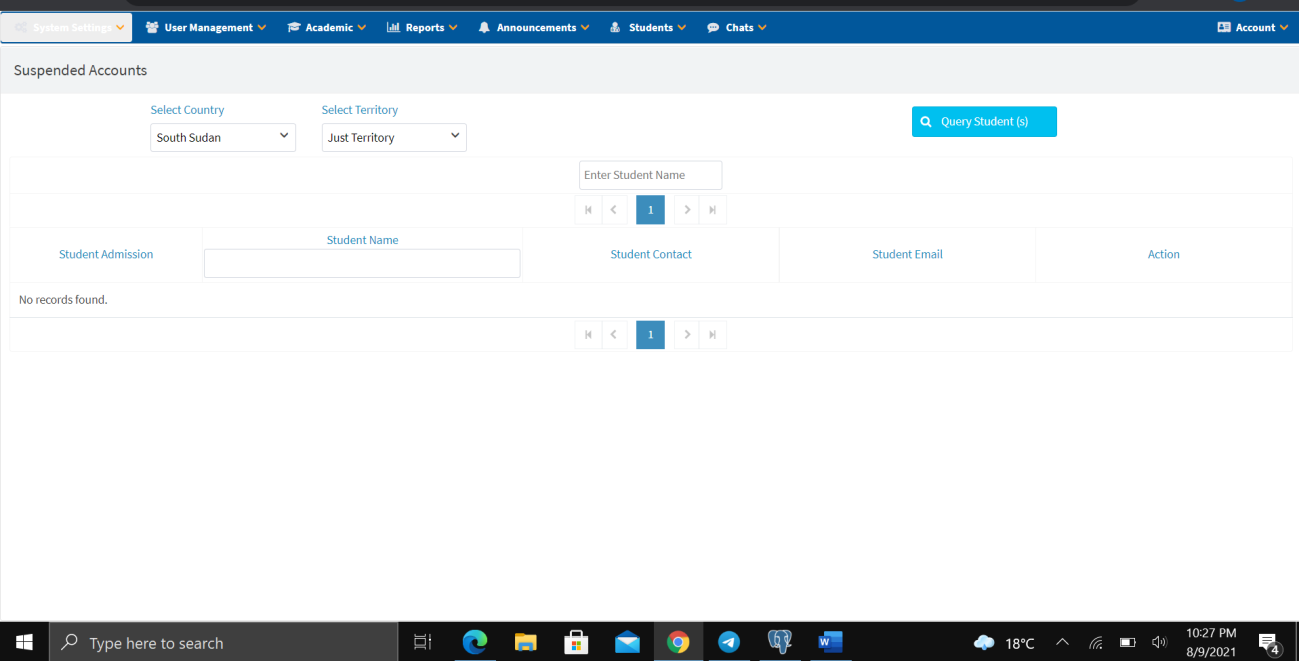This screenshot has width=1299, height=661.
Task: Open the Select Country dropdown
Action: [223, 137]
